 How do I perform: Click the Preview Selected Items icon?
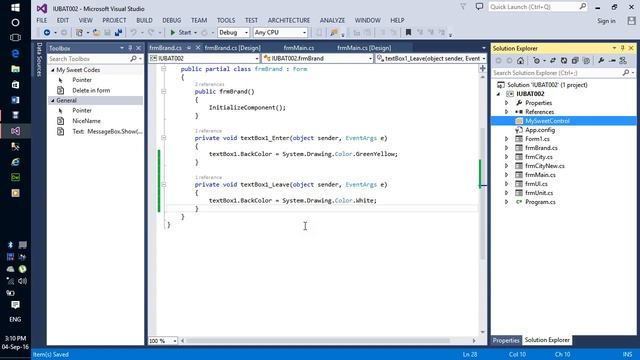(x=612, y=60)
